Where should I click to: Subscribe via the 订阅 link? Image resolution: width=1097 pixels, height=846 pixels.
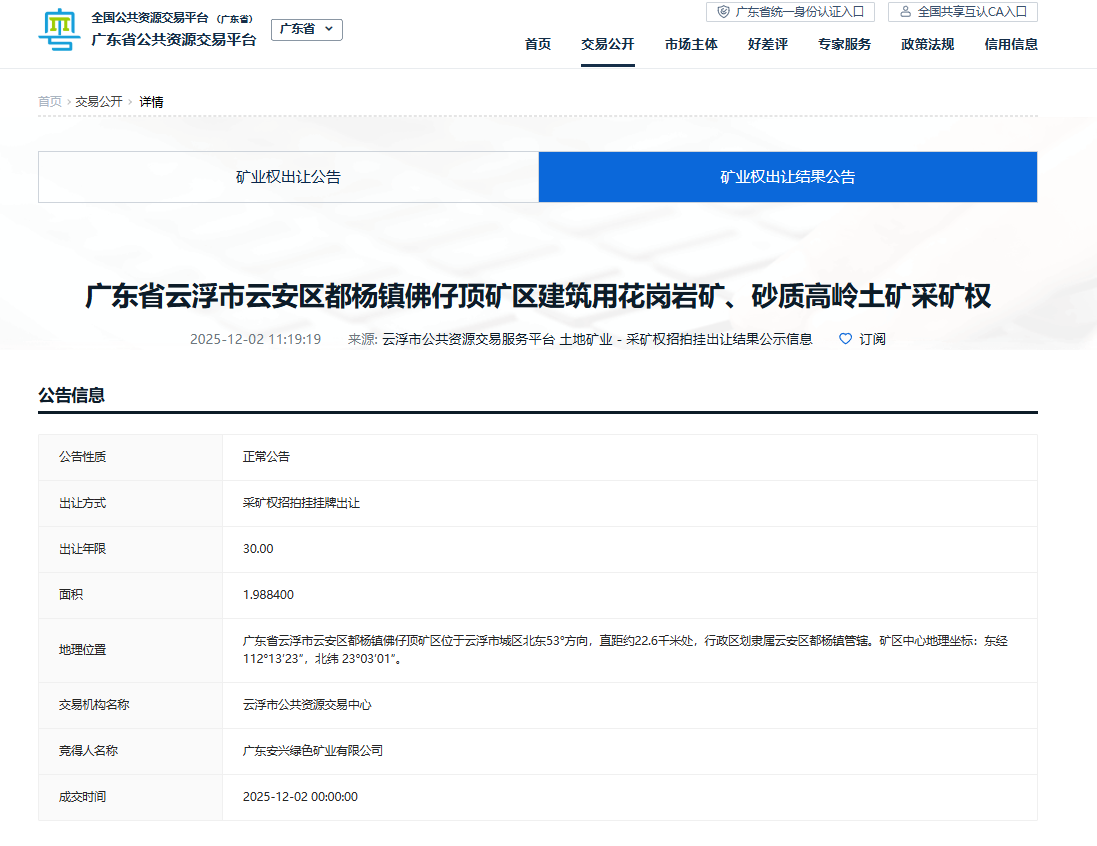click(x=872, y=339)
